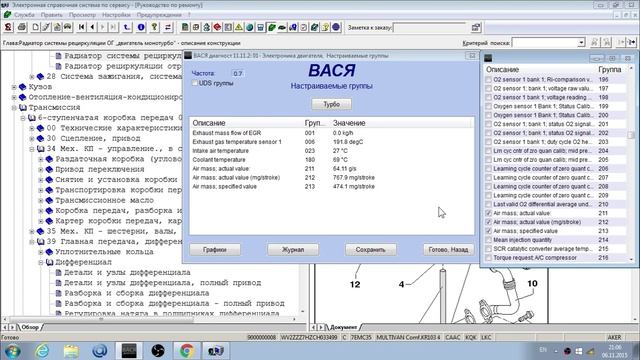The height and width of the screenshot is (360, 640).
Task: Check the group 196 O2 sensor checkbox
Action: click(488, 80)
